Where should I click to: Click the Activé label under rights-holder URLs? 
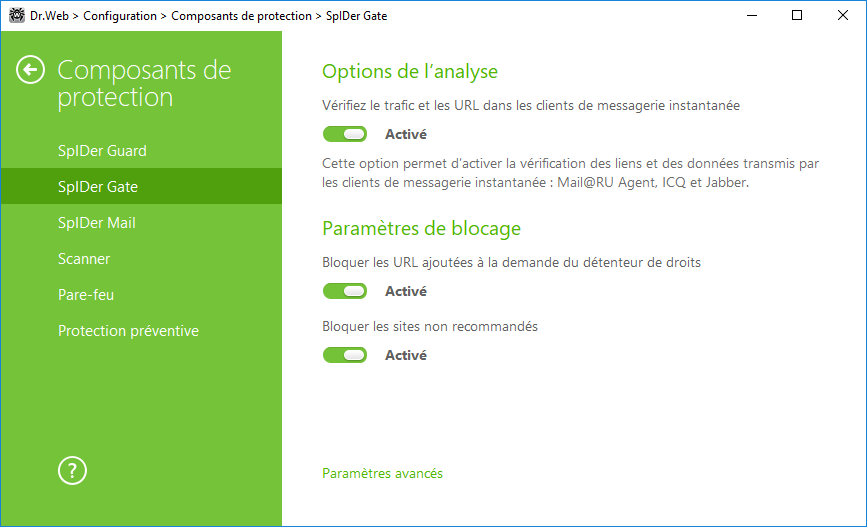tap(406, 291)
